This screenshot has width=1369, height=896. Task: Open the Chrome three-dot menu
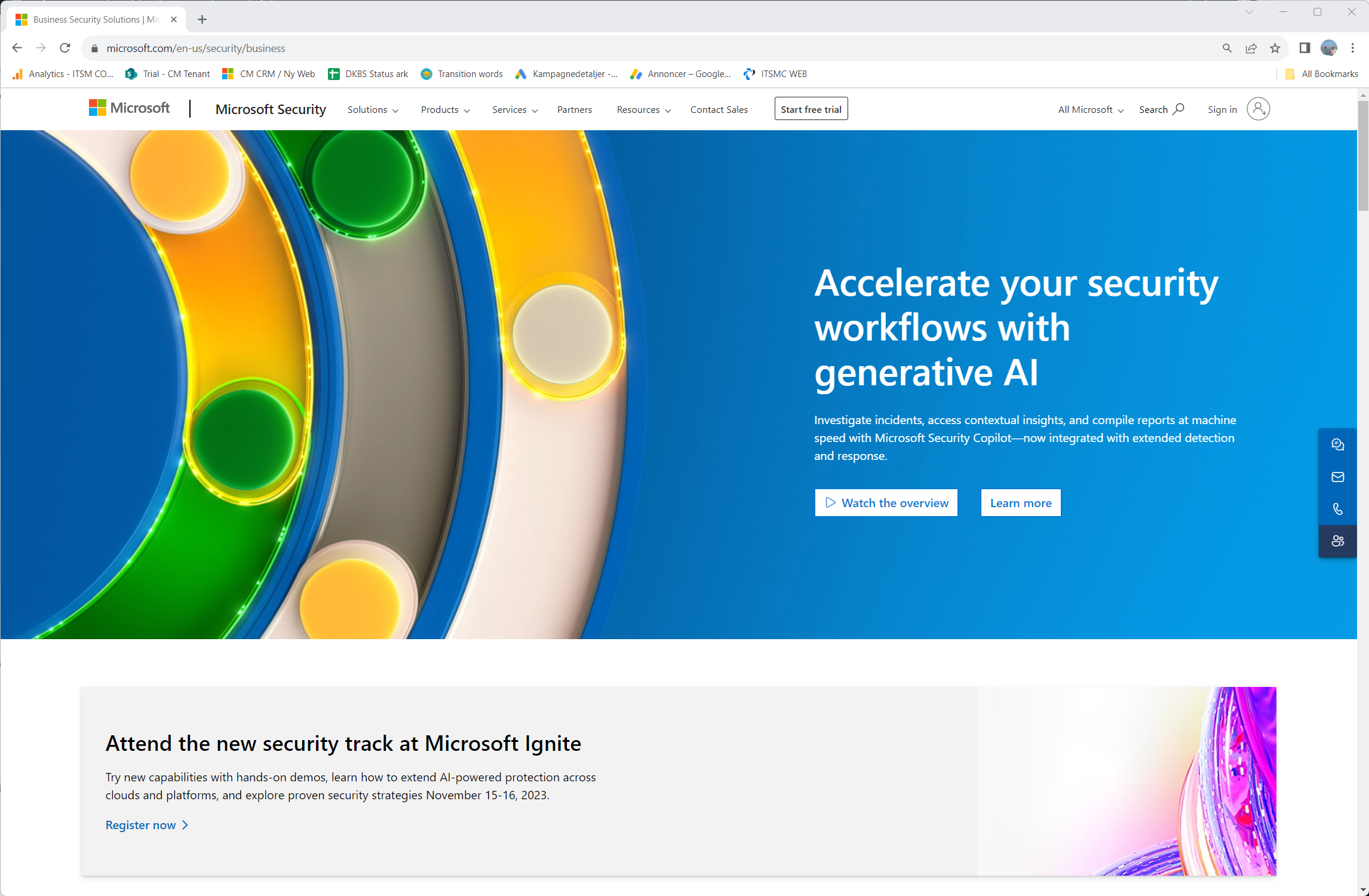[1352, 48]
